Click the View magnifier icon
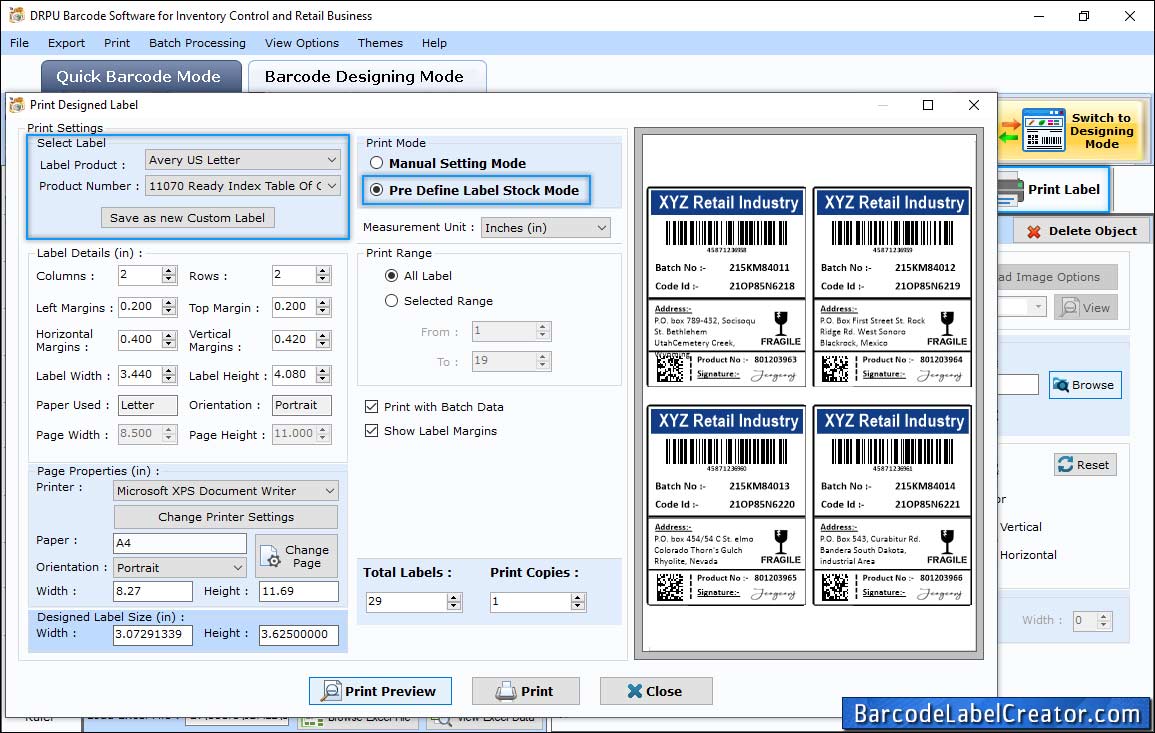 (1070, 308)
